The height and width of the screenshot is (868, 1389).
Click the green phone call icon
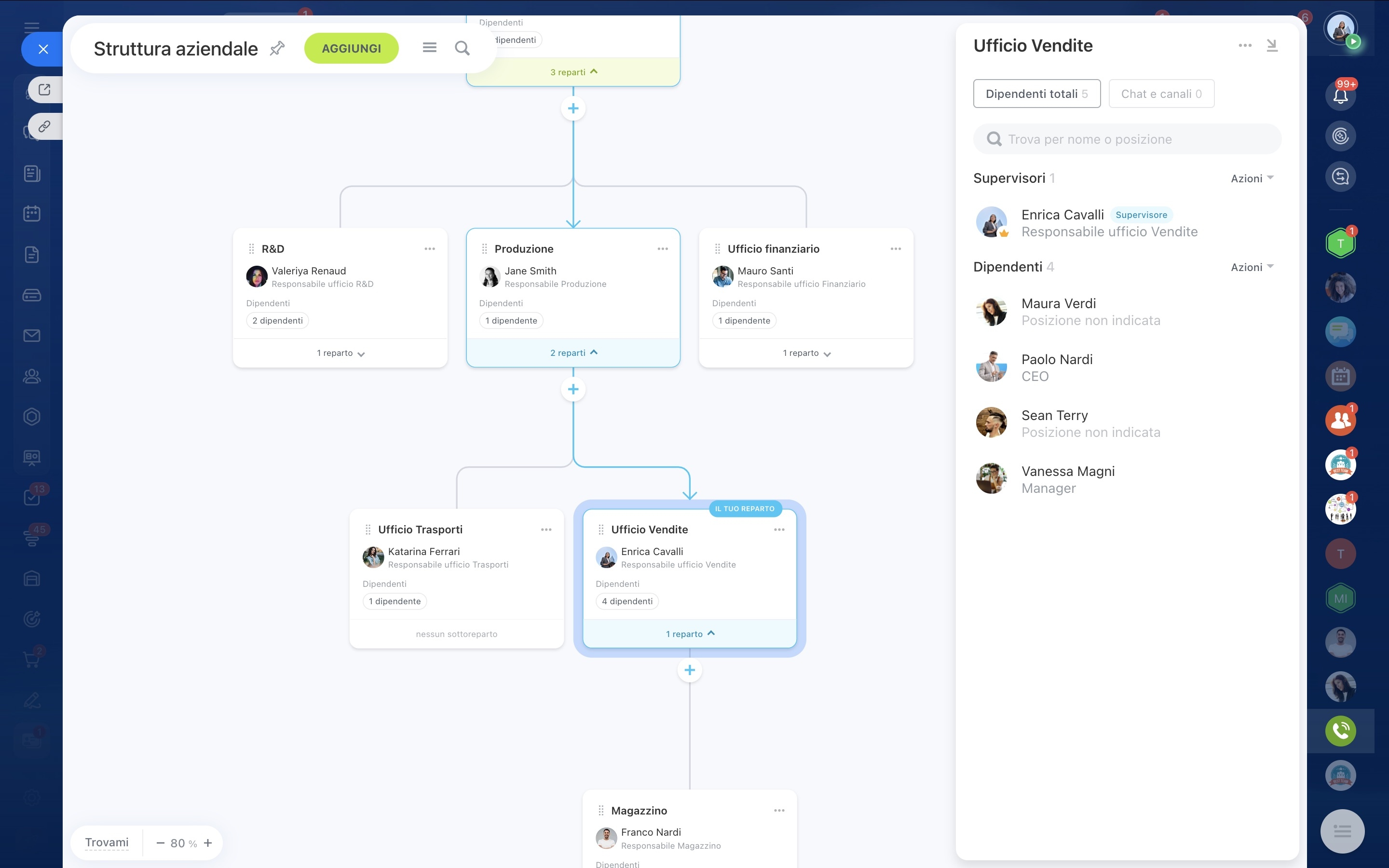click(1340, 730)
